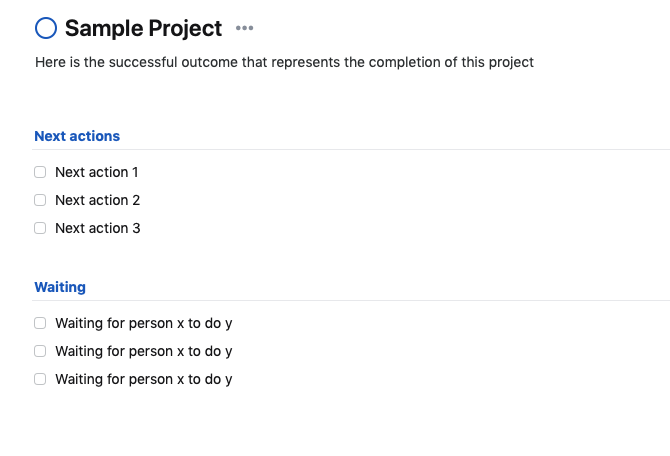The height and width of the screenshot is (456, 670).
Task: Mark Sample Project complete via circle
Action: pos(46,29)
